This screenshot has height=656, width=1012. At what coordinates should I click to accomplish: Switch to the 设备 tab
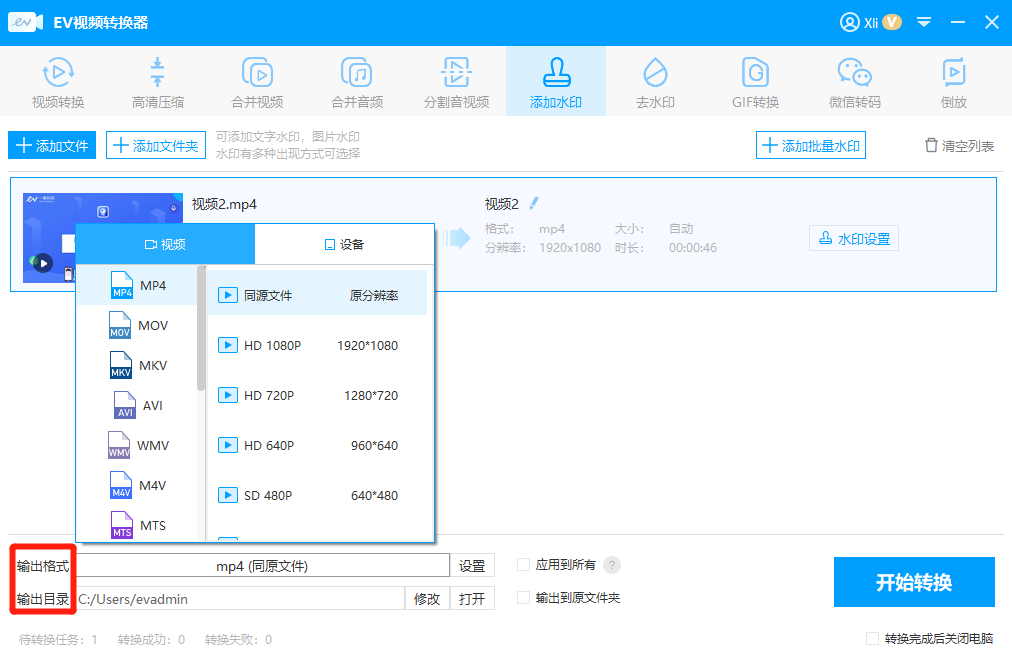pyautogui.click(x=345, y=243)
